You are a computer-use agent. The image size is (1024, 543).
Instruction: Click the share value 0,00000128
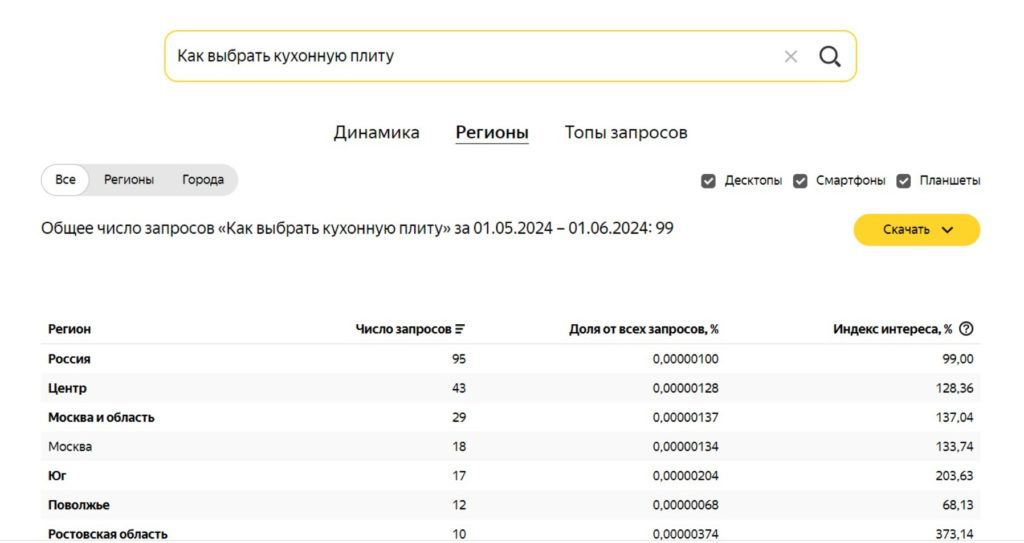685,388
